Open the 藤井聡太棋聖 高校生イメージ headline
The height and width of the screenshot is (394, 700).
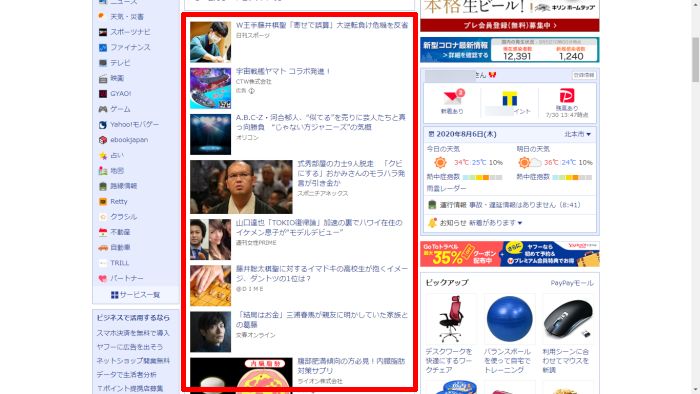pyautogui.click(x=322, y=274)
